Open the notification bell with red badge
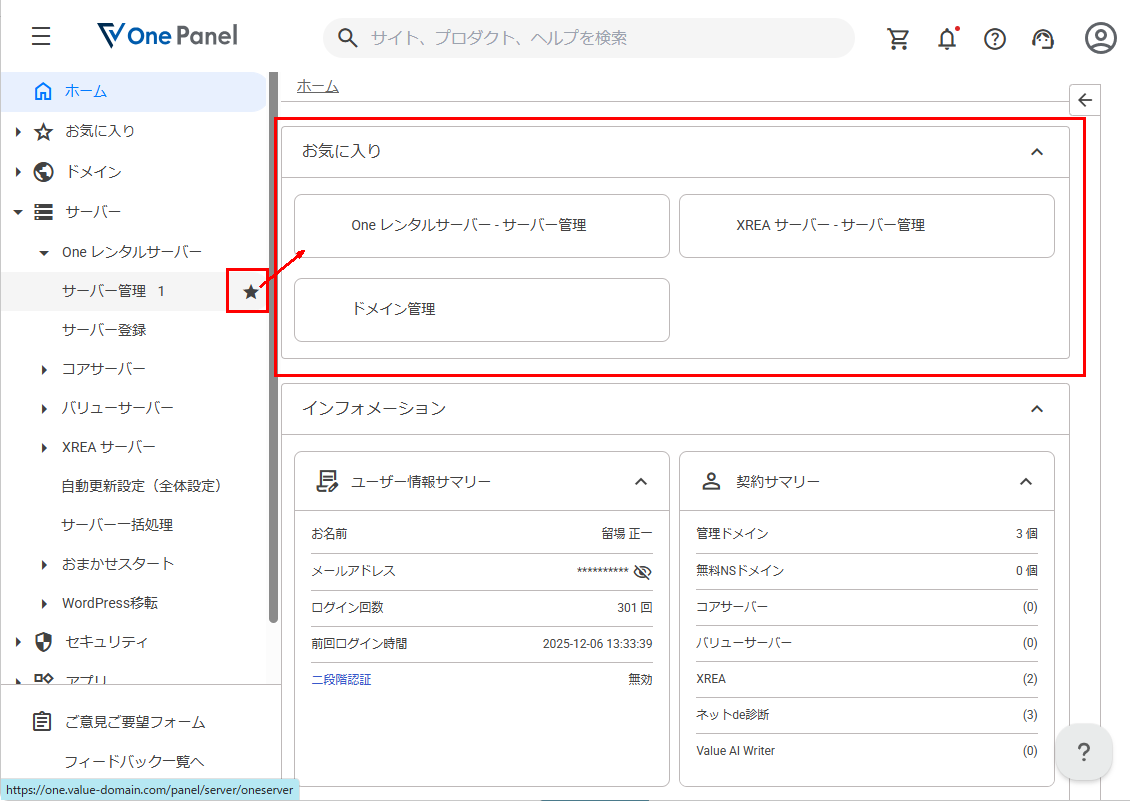1130x801 pixels. point(946,38)
